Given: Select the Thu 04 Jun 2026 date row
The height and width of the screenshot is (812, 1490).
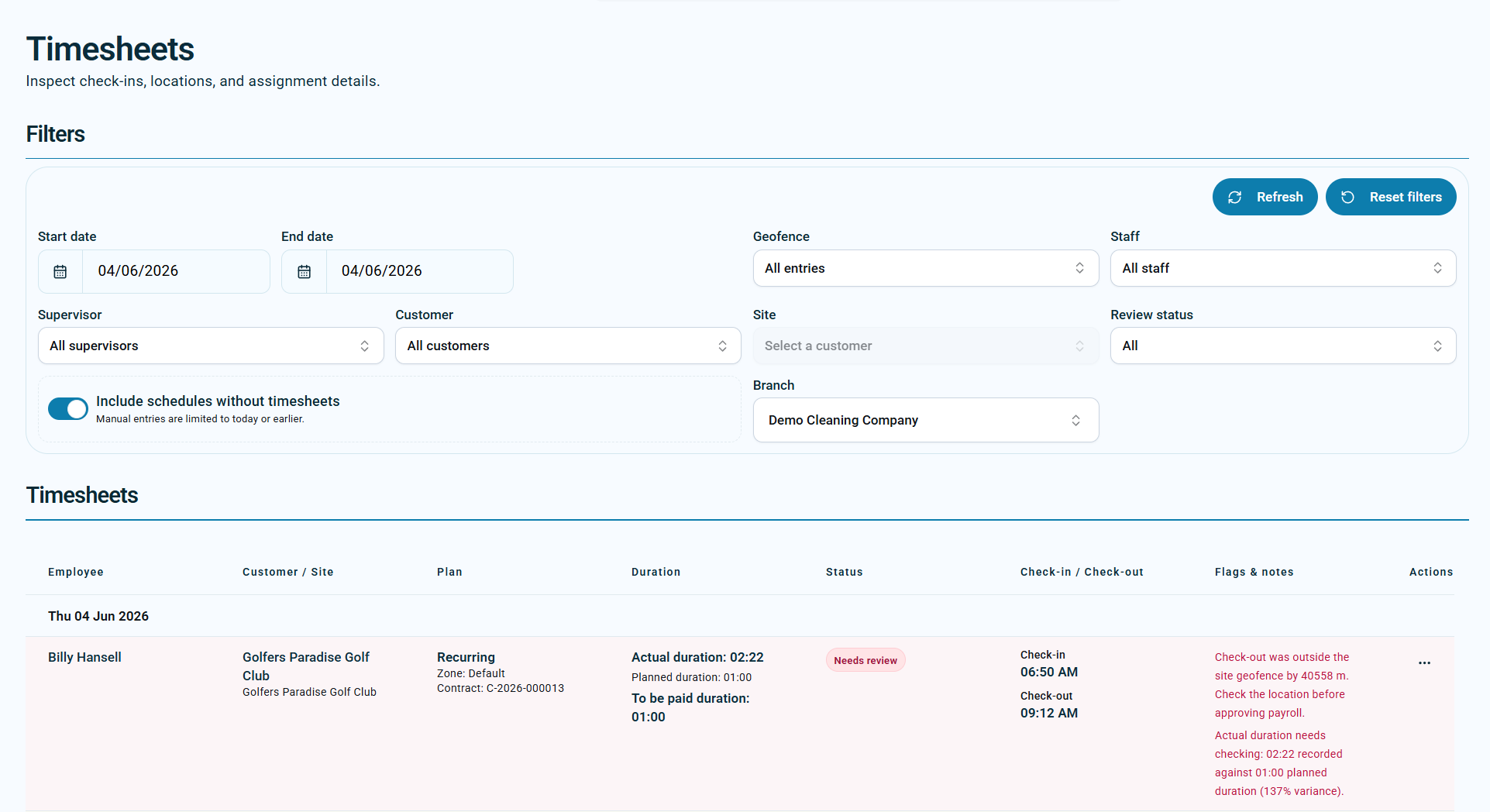Looking at the screenshot, I should (x=740, y=616).
